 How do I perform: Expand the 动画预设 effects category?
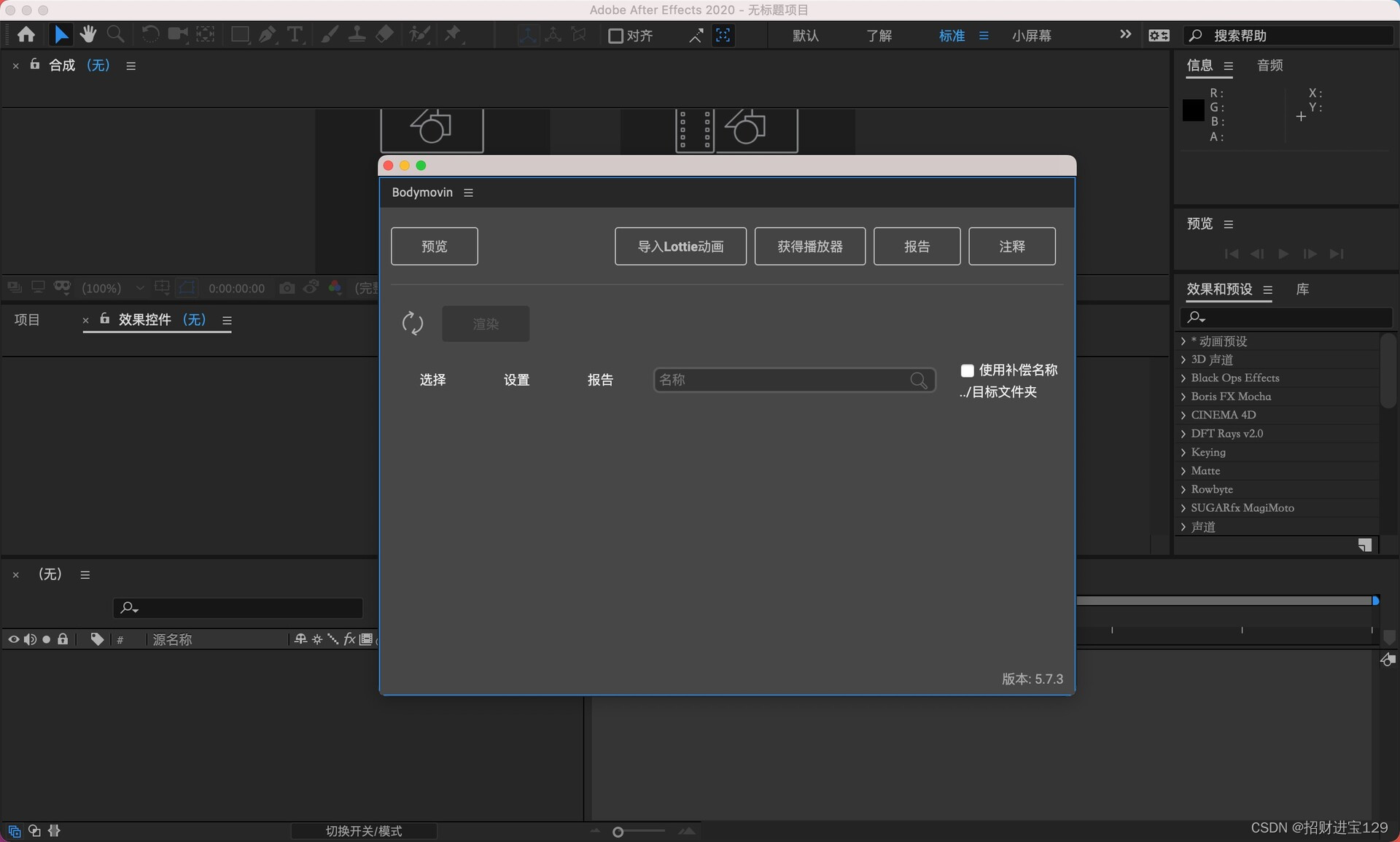point(1183,341)
